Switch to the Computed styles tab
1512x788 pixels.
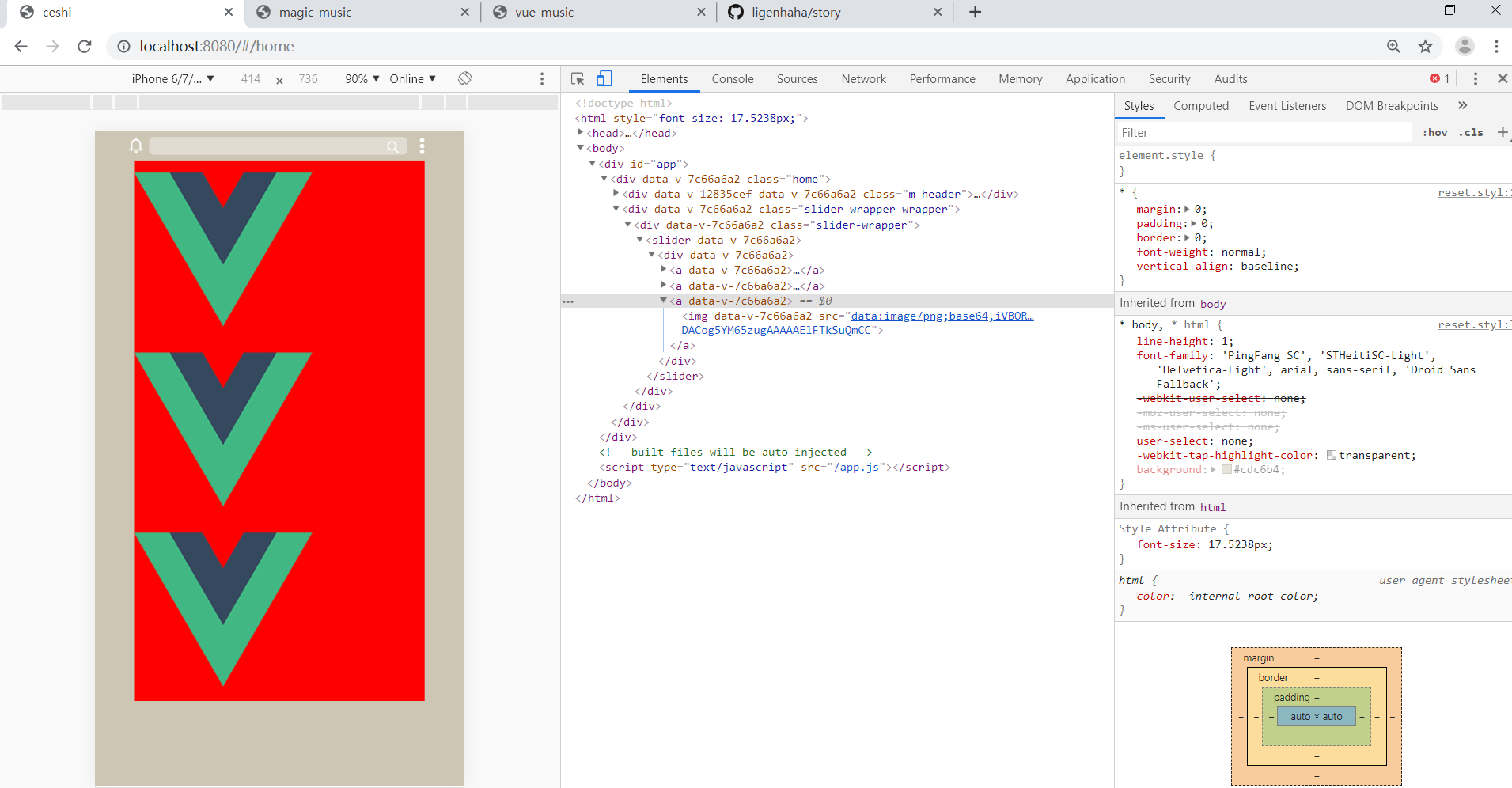click(1201, 106)
